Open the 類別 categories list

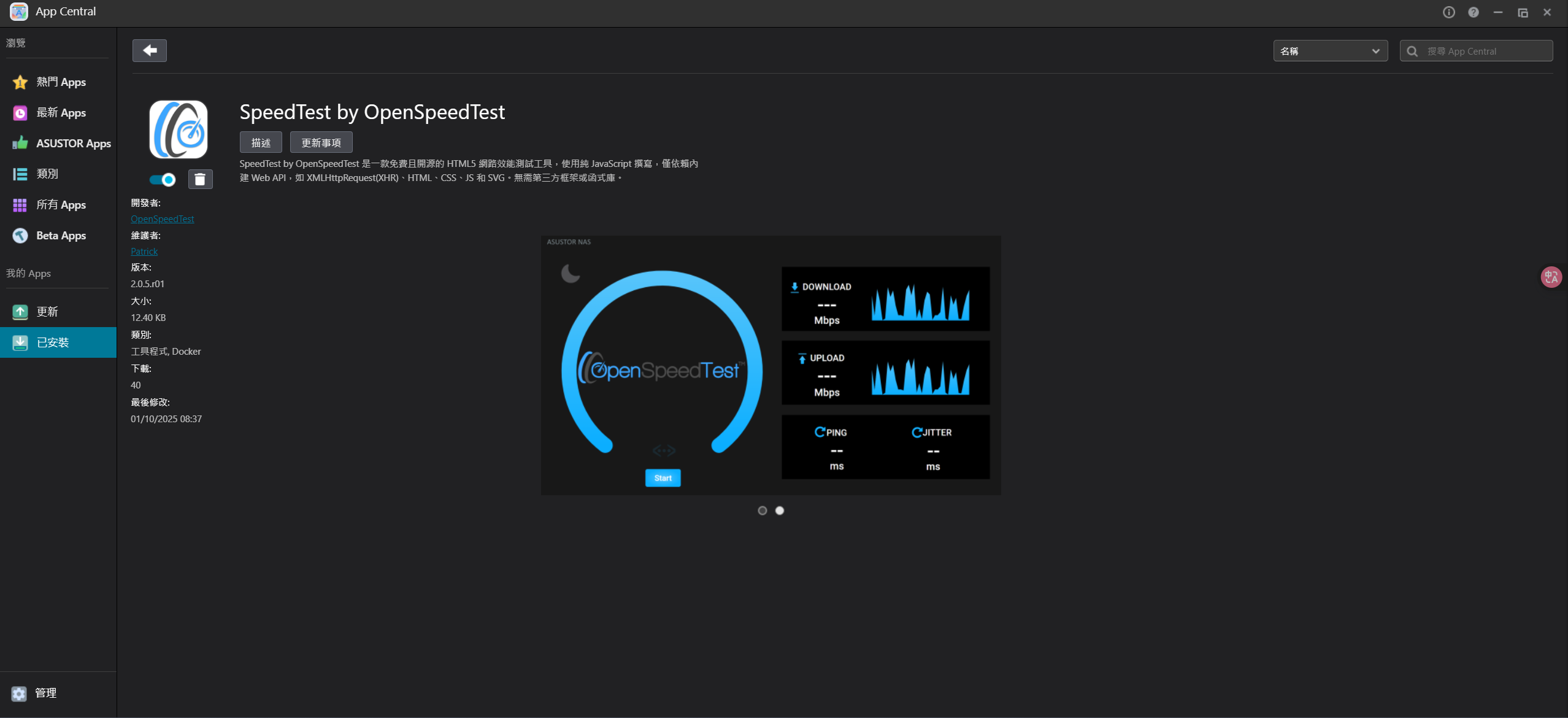point(47,174)
